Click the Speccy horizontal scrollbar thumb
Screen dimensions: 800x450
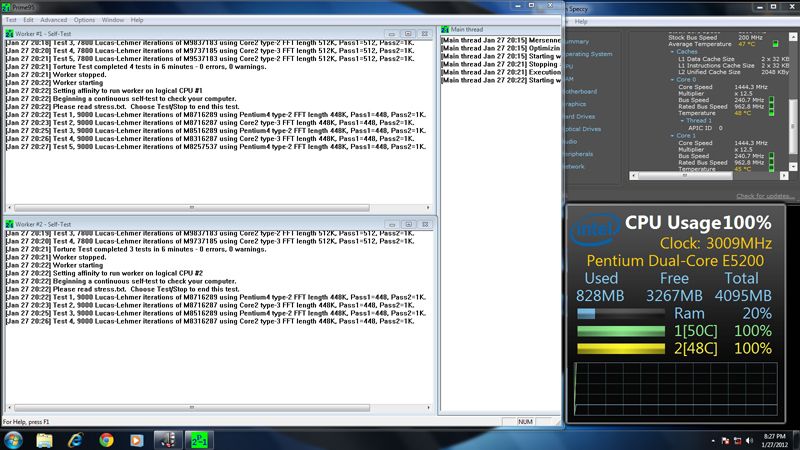coord(685,176)
